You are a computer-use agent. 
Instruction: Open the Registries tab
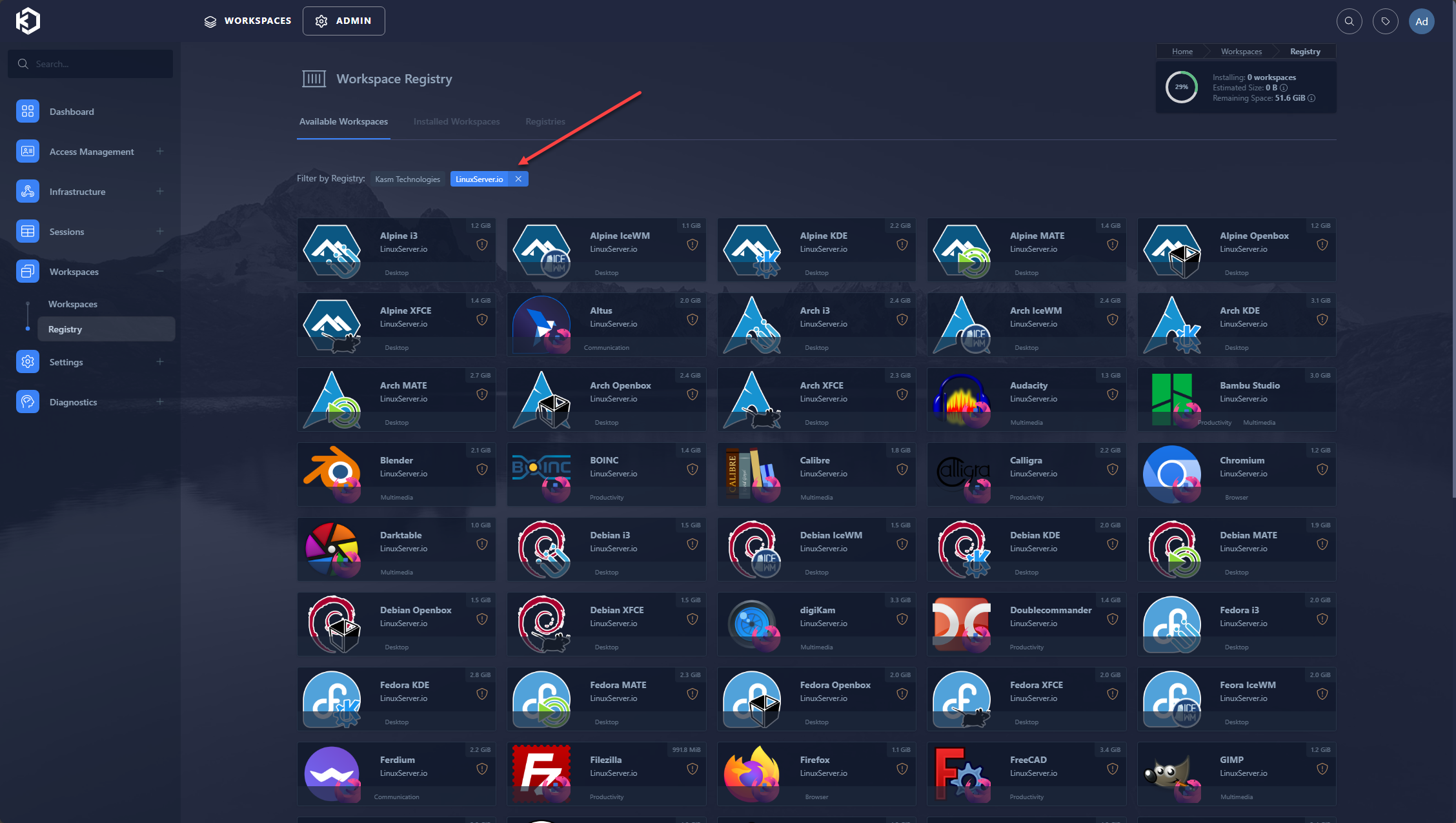(545, 121)
